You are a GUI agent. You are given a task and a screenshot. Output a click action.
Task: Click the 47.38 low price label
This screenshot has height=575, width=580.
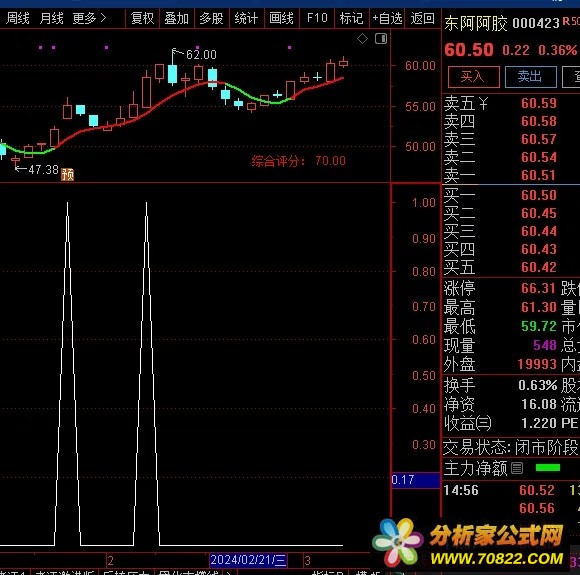coord(43,170)
